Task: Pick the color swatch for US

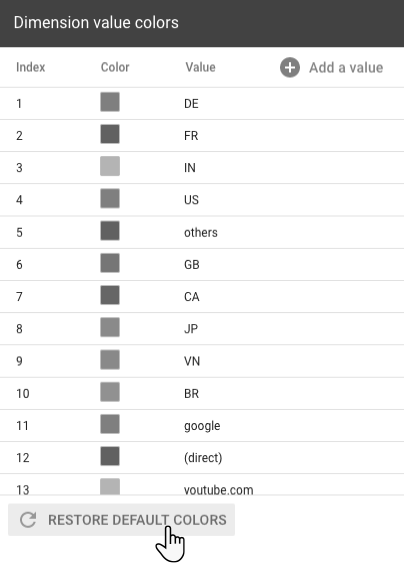Action: click(110, 198)
